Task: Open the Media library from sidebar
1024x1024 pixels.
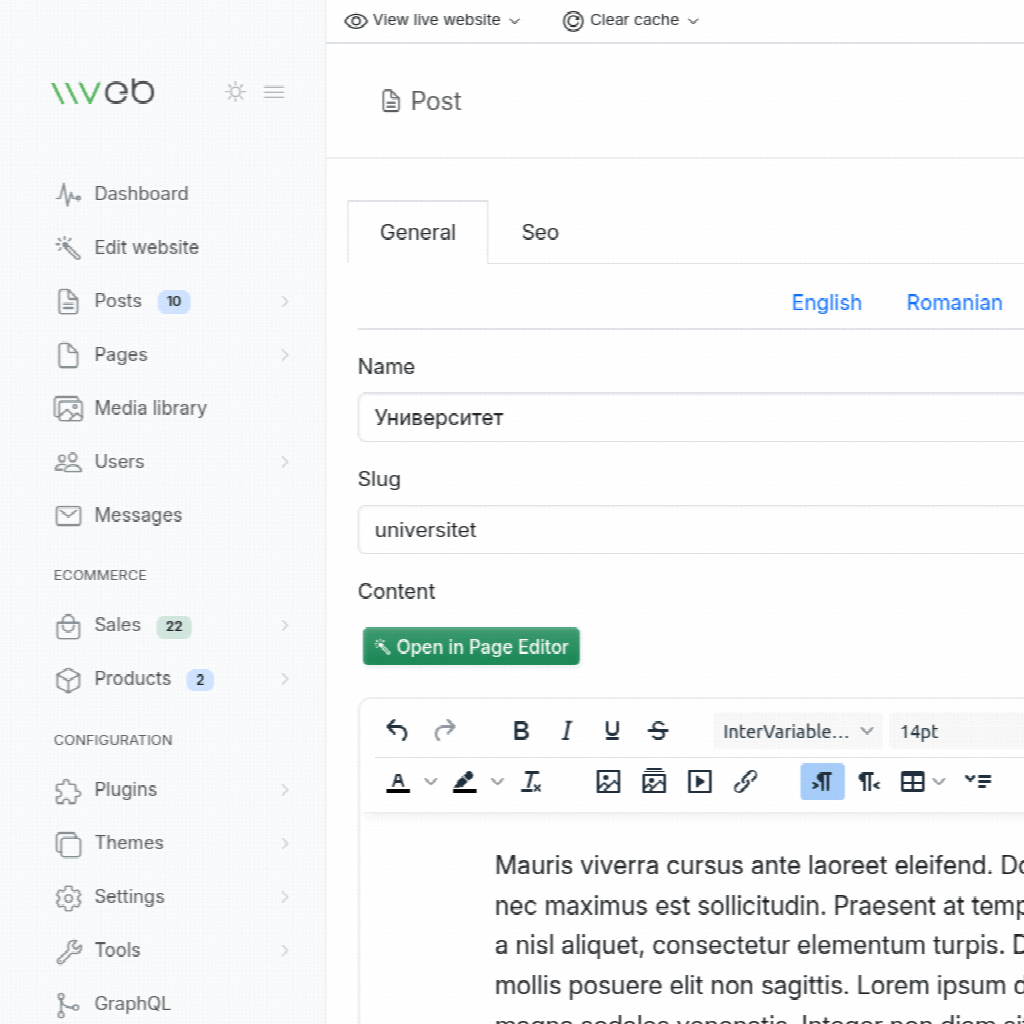Action: (x=150, y=408)
